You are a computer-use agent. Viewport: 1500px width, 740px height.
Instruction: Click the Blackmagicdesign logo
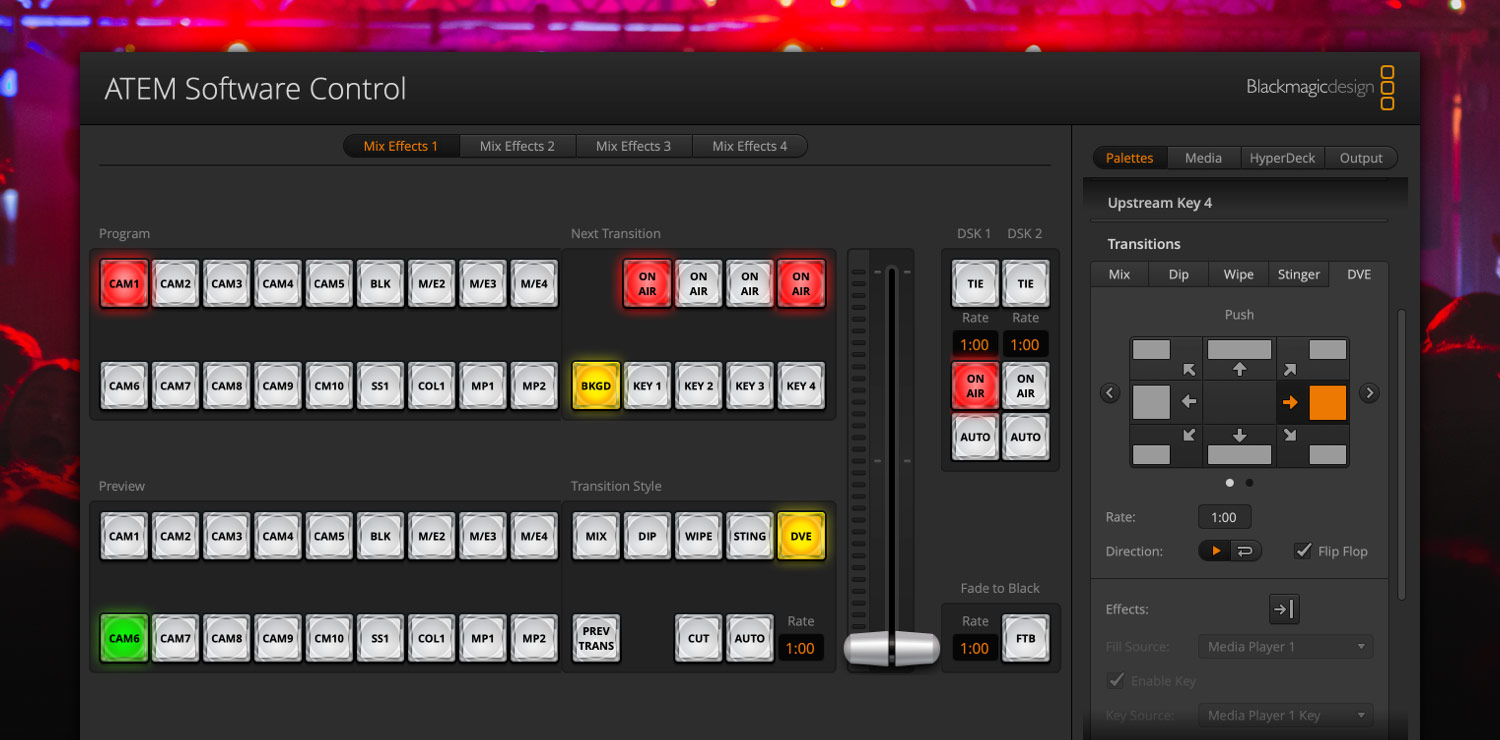pyautogui.click(x=1320, y=88)
